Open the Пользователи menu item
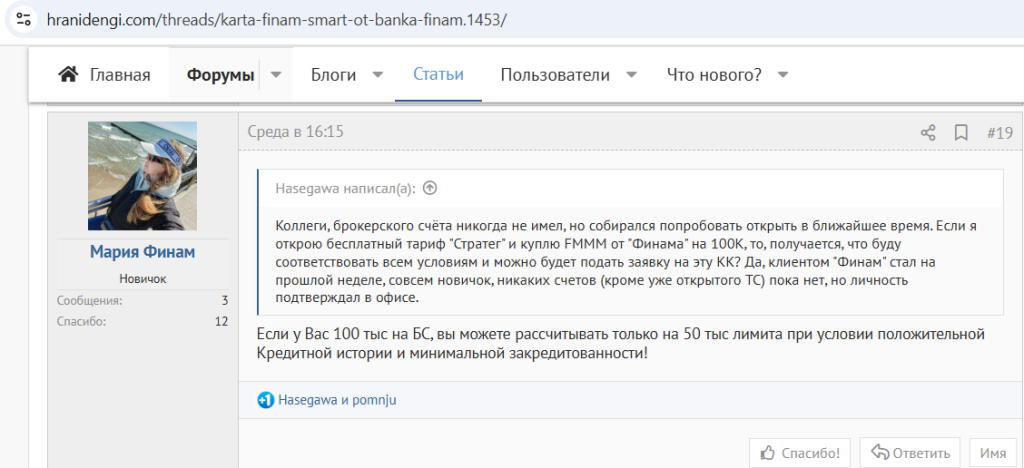This screenshot has width=1024, height=468. pos(555,75)
